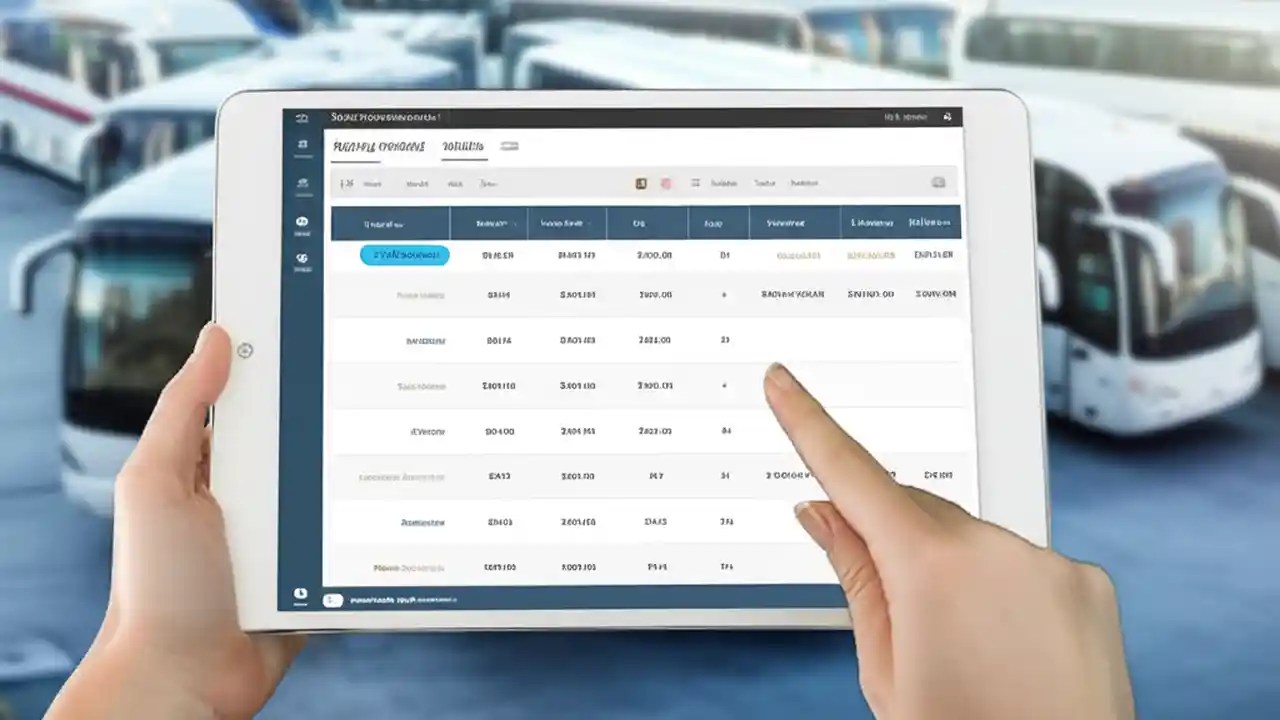Expand the sort dropdown on the first column header
Viewport: 1280px width, 720px height.
412,223
